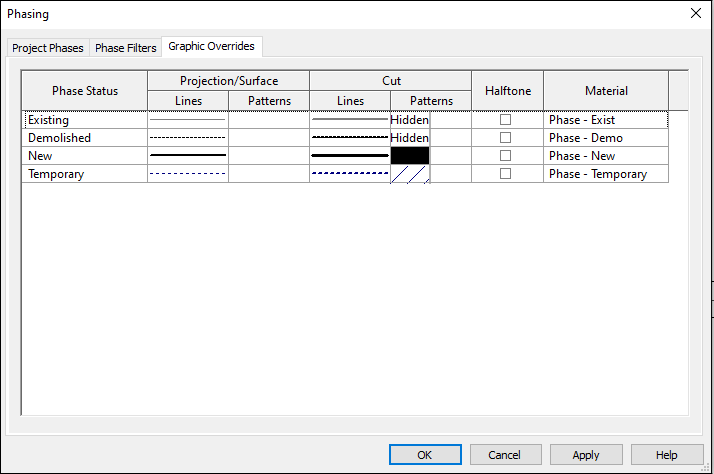The width and height of the screenshot is (714, 474).
Task: Open the Phase - Demo material selector
Action: 606,138
